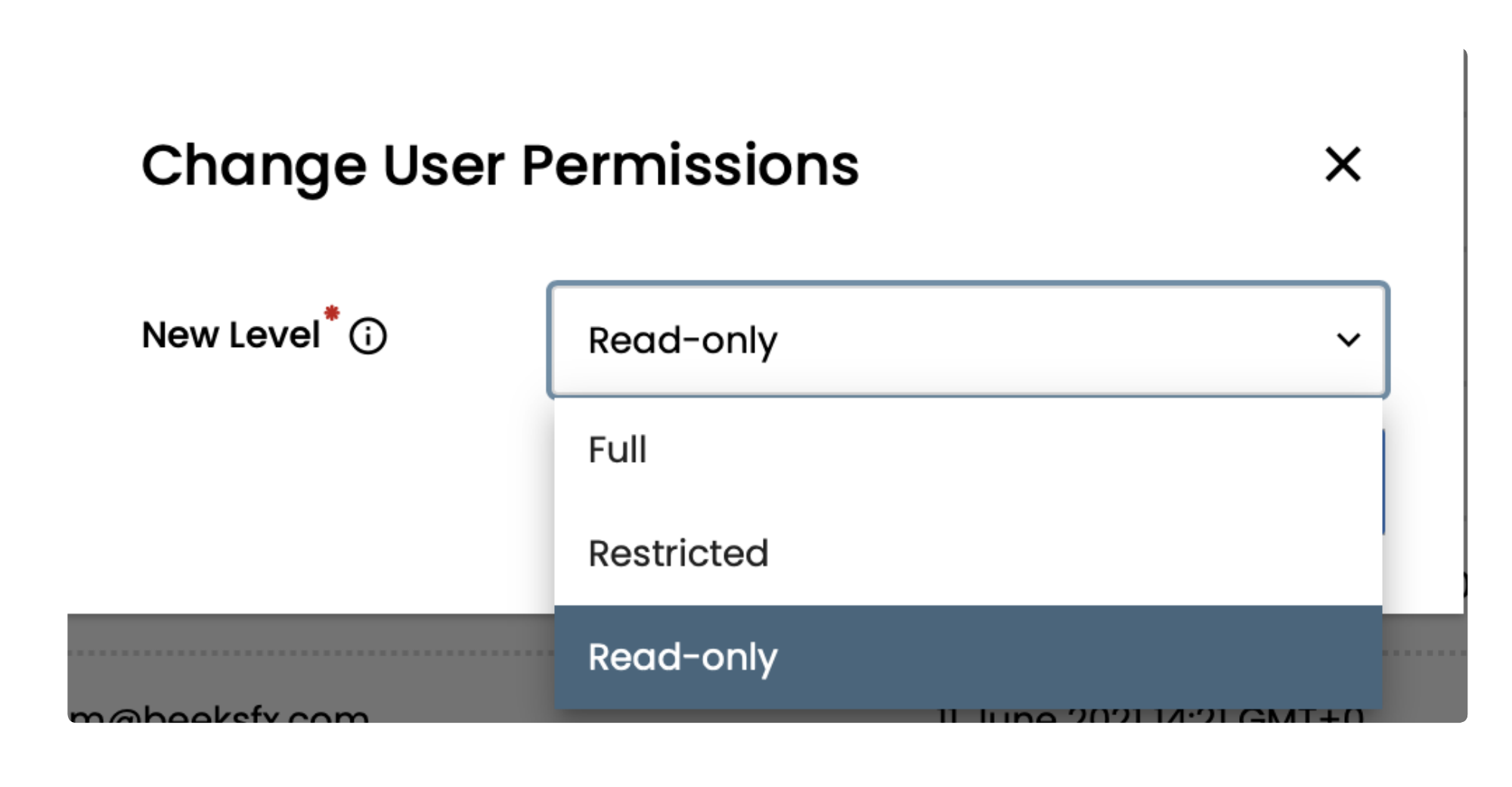This screenshot has width=1512, height=787.
Task: Click empty space right of the Full option
Action: coord(1058,450)
